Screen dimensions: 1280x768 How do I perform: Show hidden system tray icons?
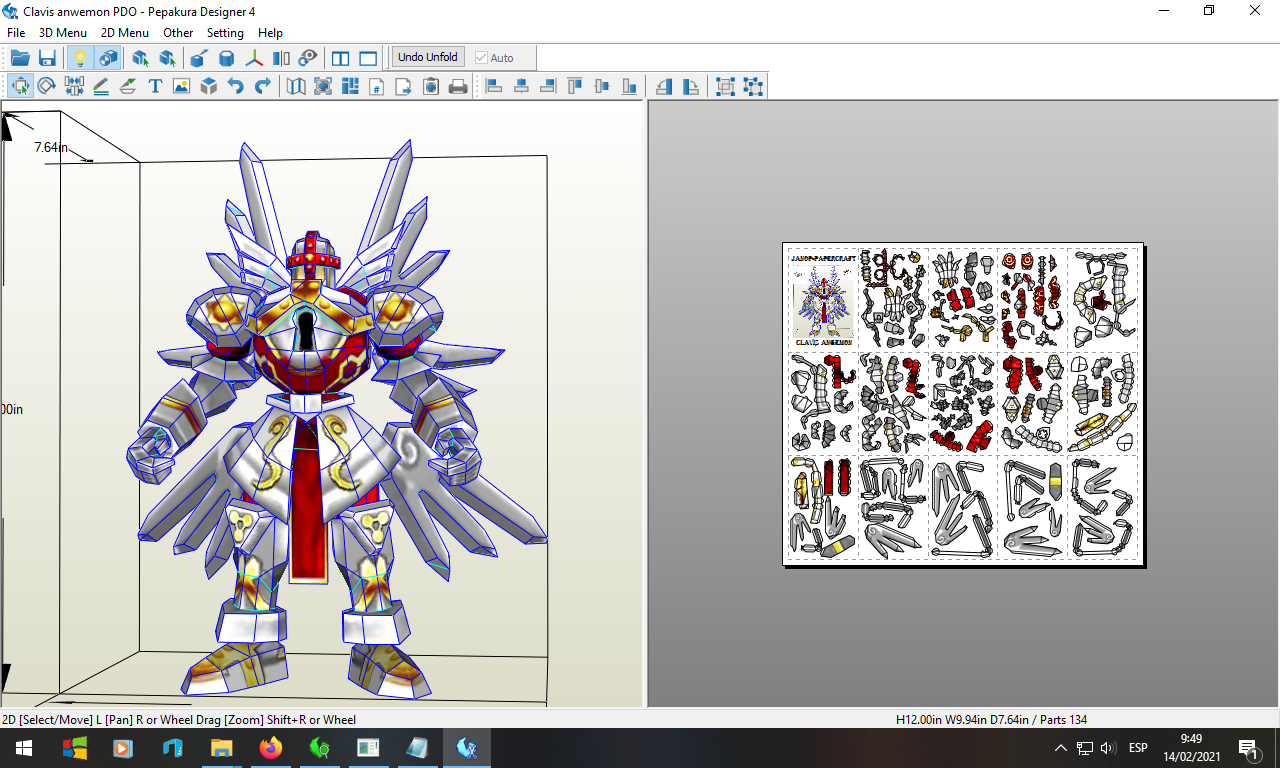tap(1061, 748)
